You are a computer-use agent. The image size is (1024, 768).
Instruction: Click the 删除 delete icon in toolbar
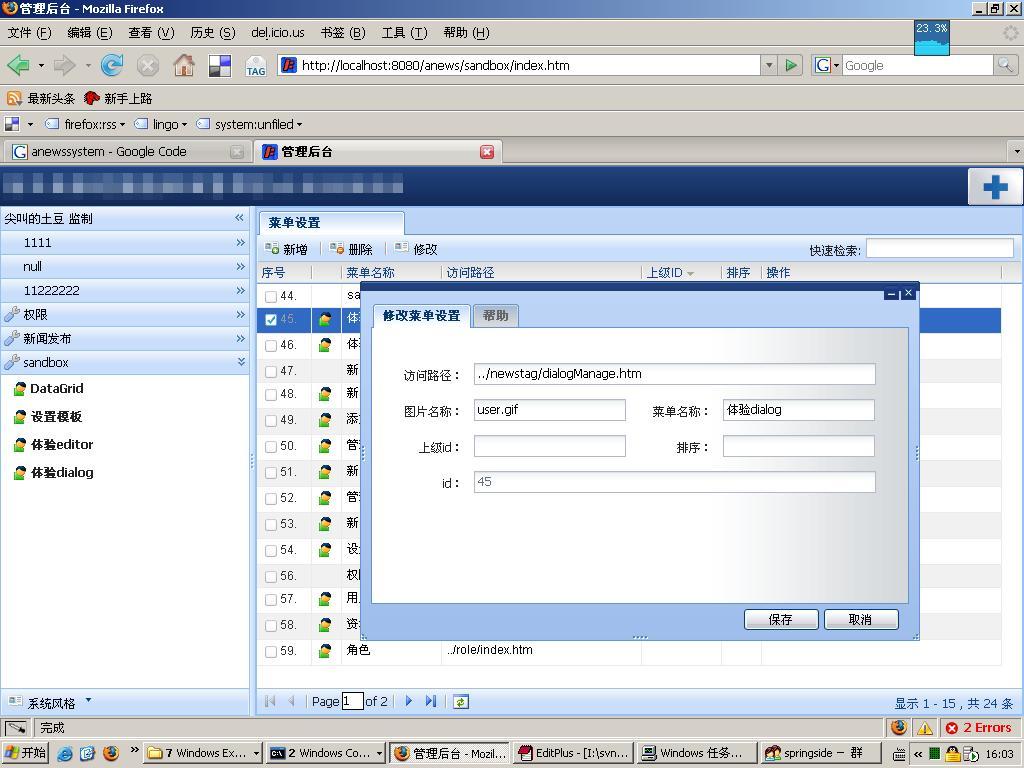click(340, 249)
